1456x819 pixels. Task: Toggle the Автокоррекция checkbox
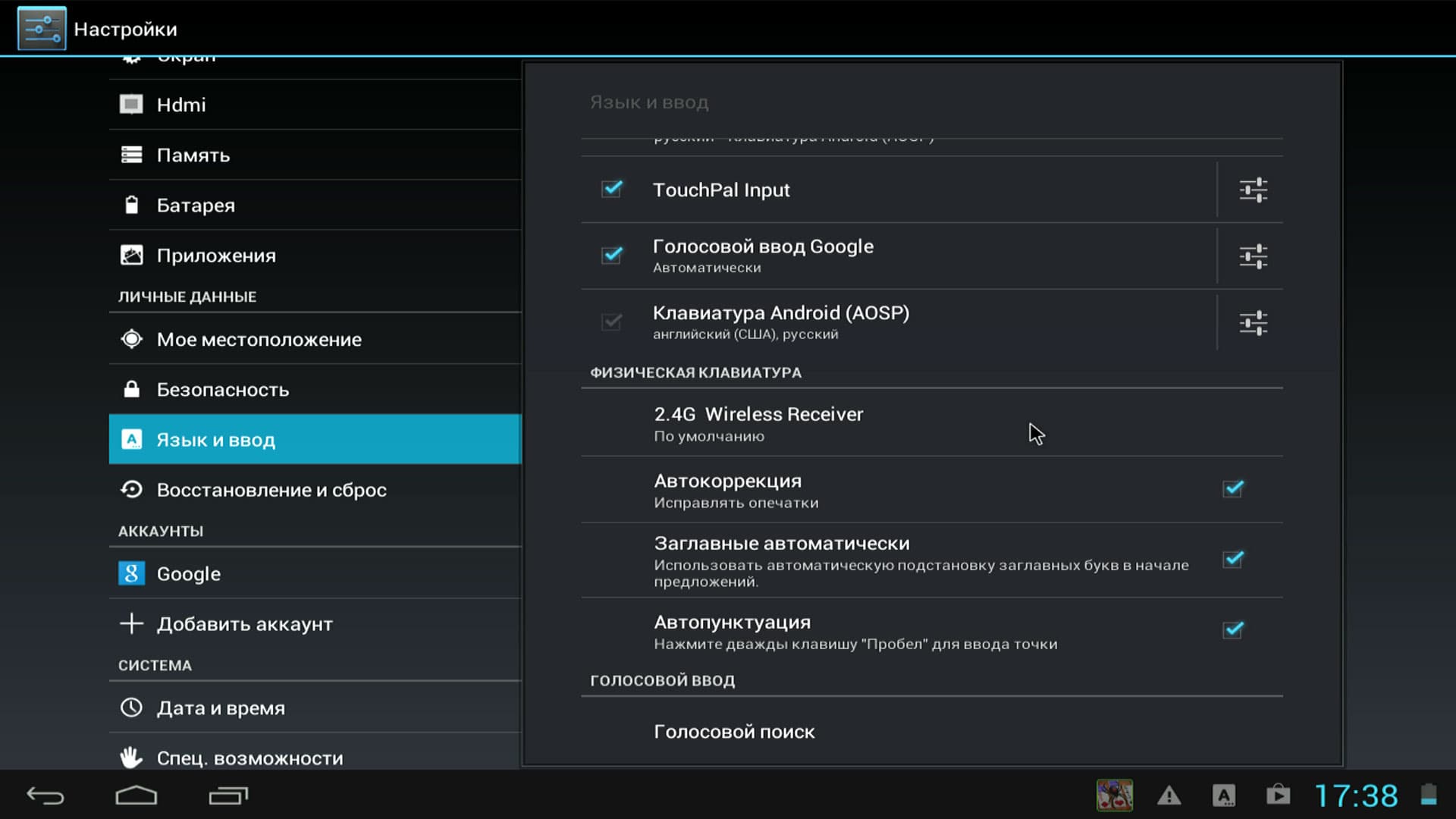[1233, 489]
